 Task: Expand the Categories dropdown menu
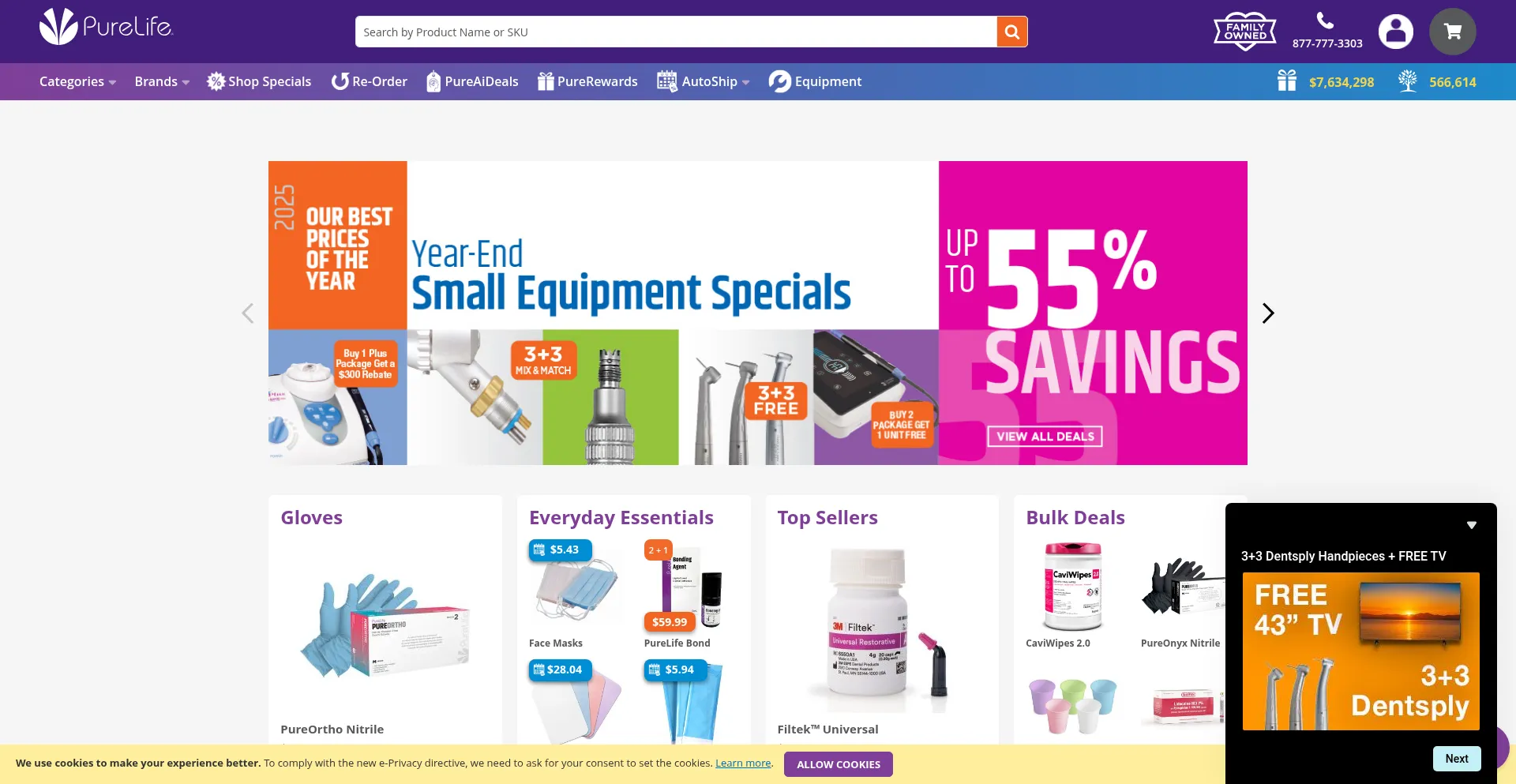(77, 81)
